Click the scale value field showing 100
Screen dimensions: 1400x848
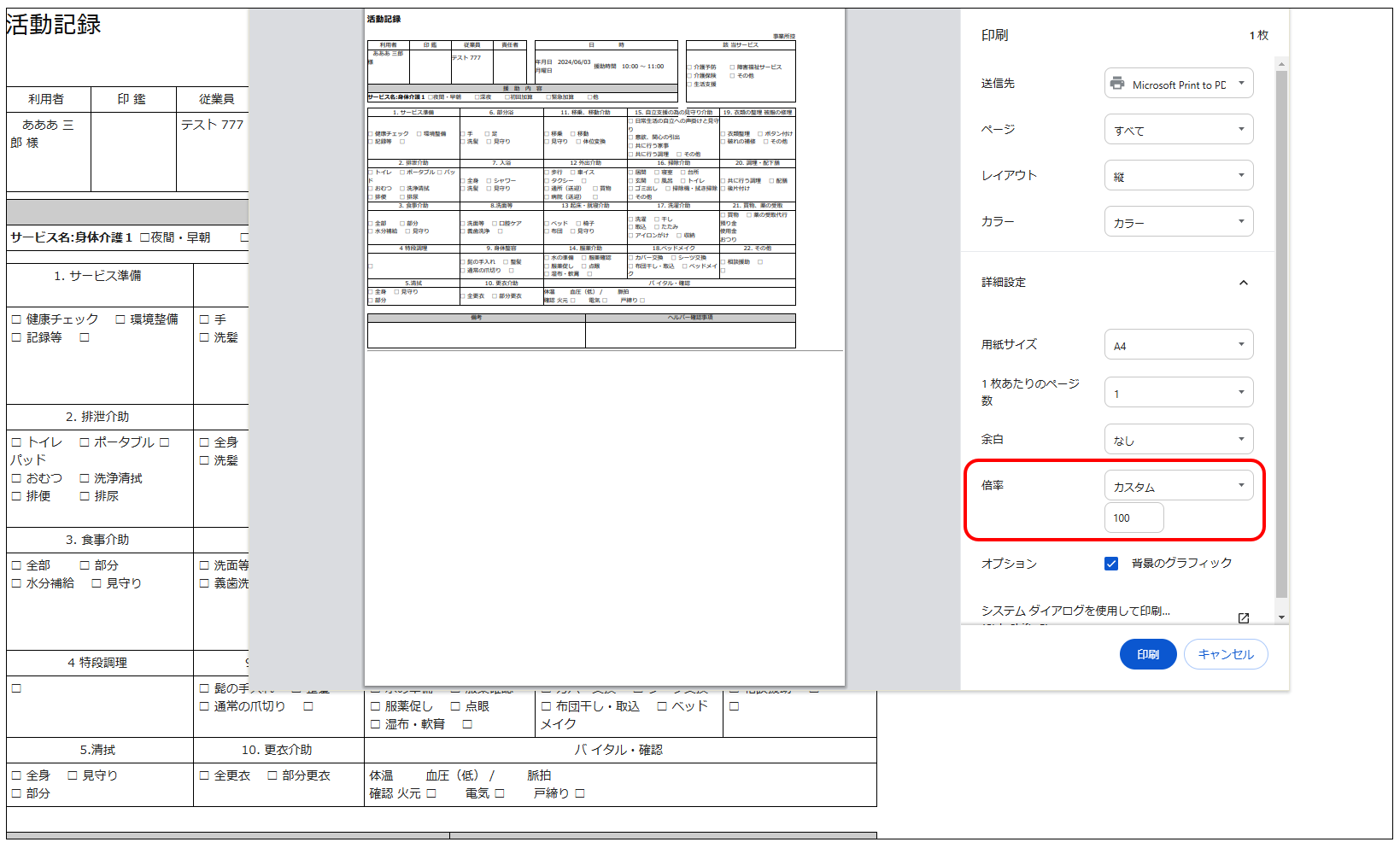click(1133, 518)
